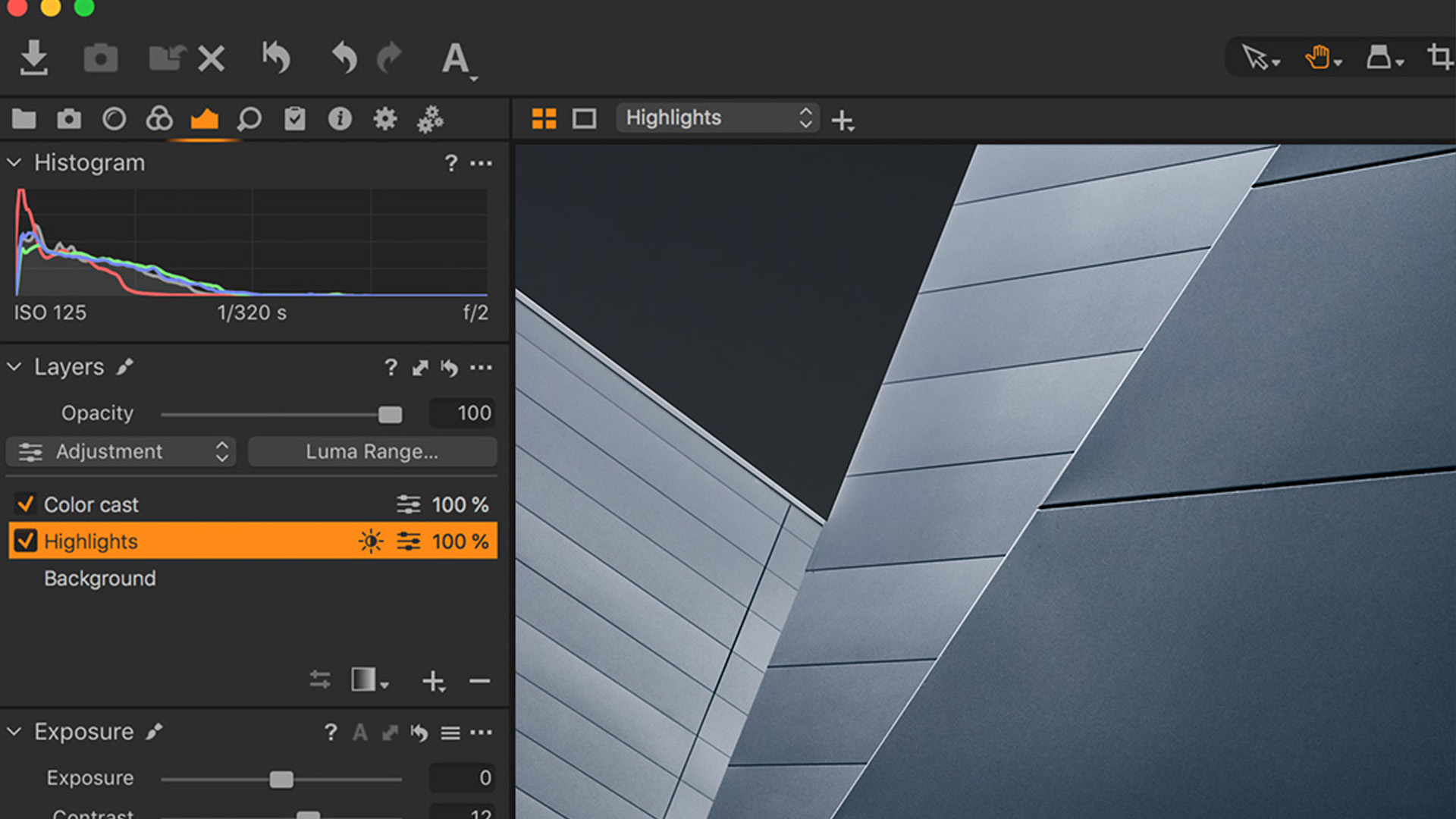
Task: Select the Pan hand cursor tool
Action: (x=1319, y=58)
